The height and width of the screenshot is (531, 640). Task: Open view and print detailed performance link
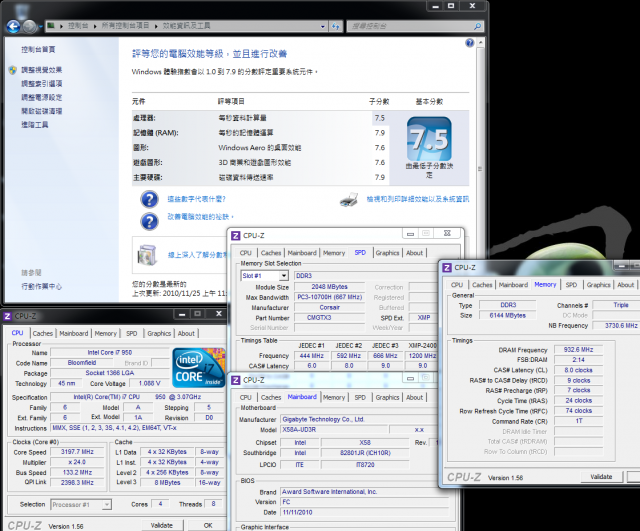[x=418, y=199]
